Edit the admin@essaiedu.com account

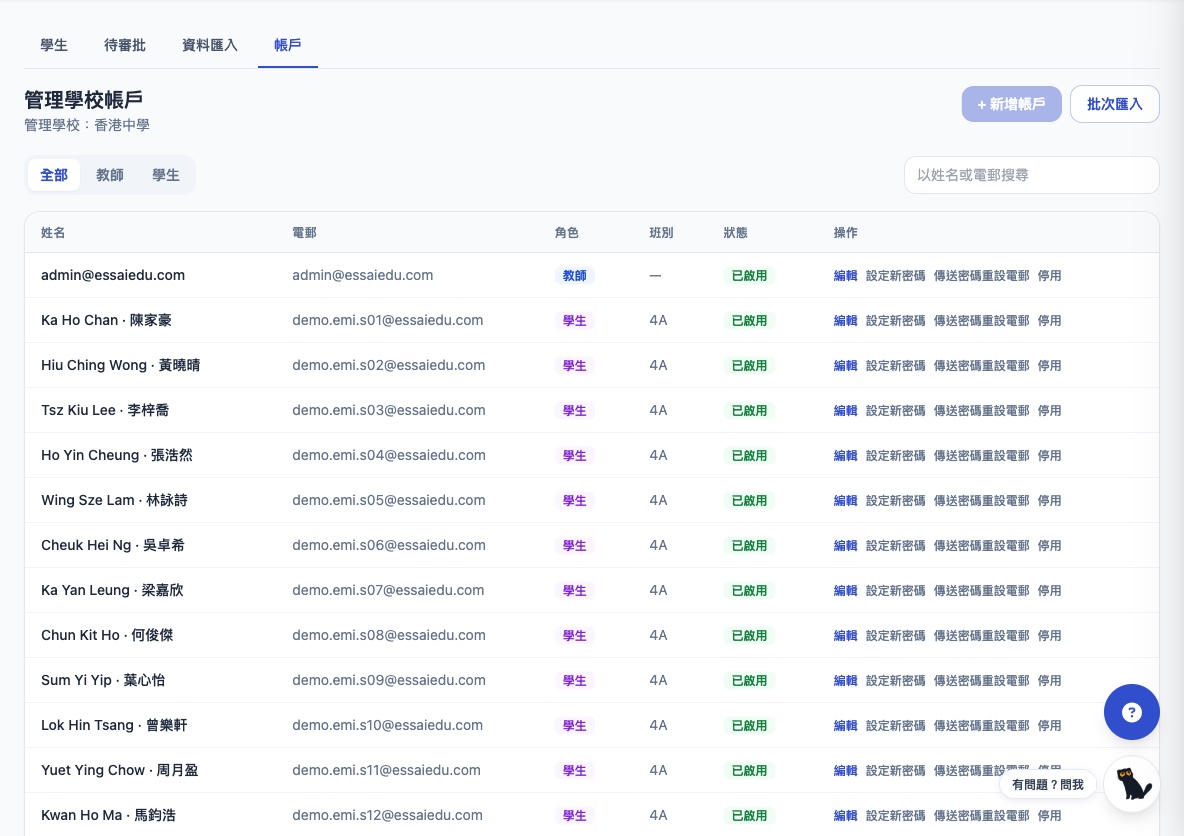pos(845,276)
